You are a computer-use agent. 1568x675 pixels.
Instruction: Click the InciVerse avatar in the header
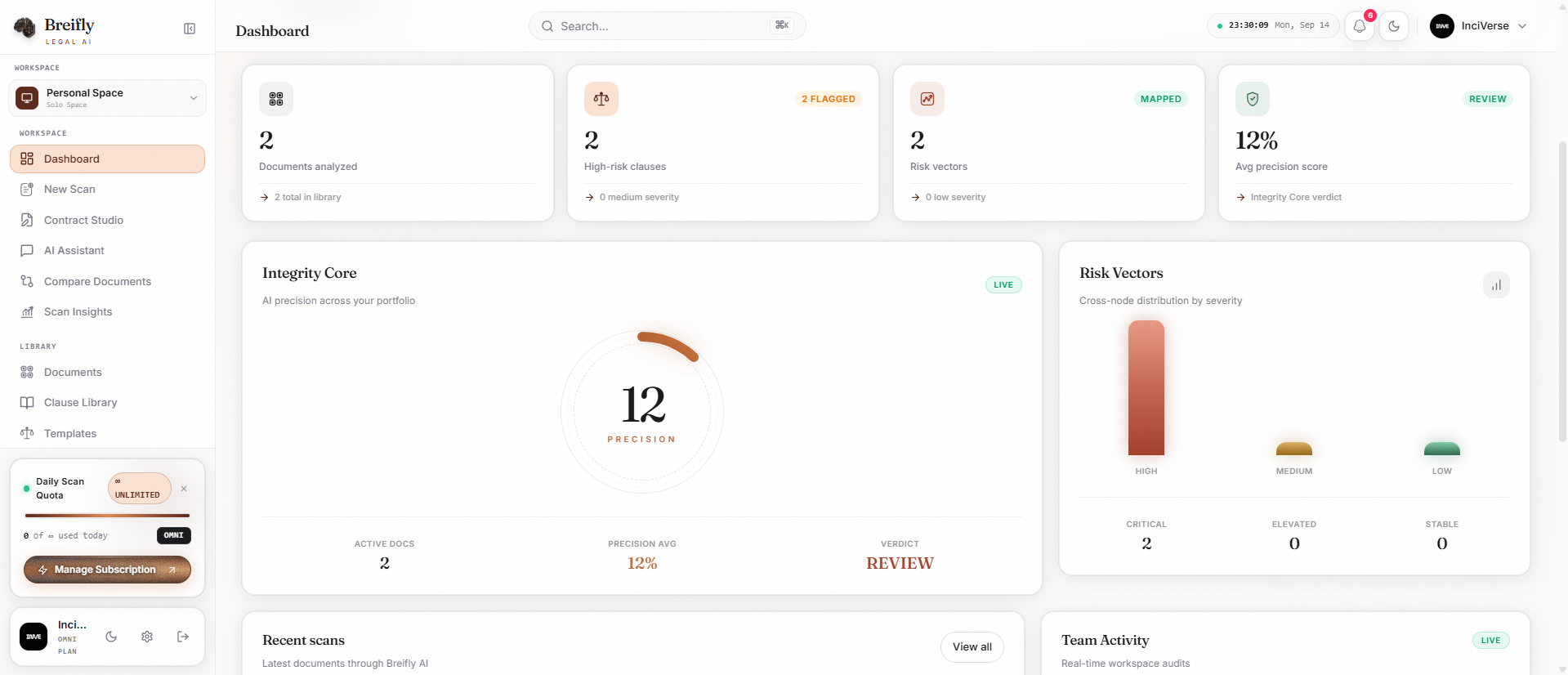pyautogui.click(x=1442, y=26)
